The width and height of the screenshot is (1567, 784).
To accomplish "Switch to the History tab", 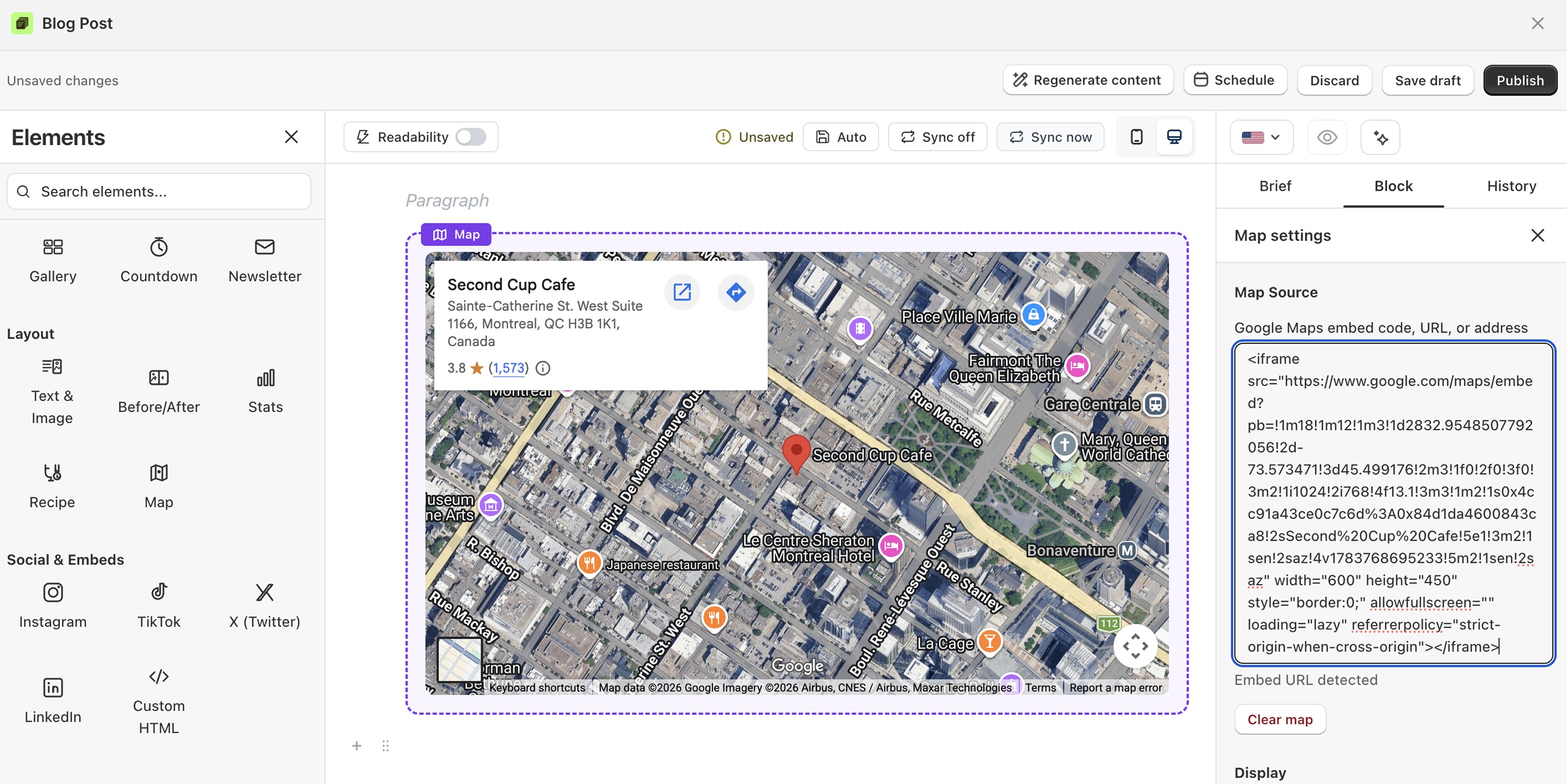I will (x=1511, y=186).
